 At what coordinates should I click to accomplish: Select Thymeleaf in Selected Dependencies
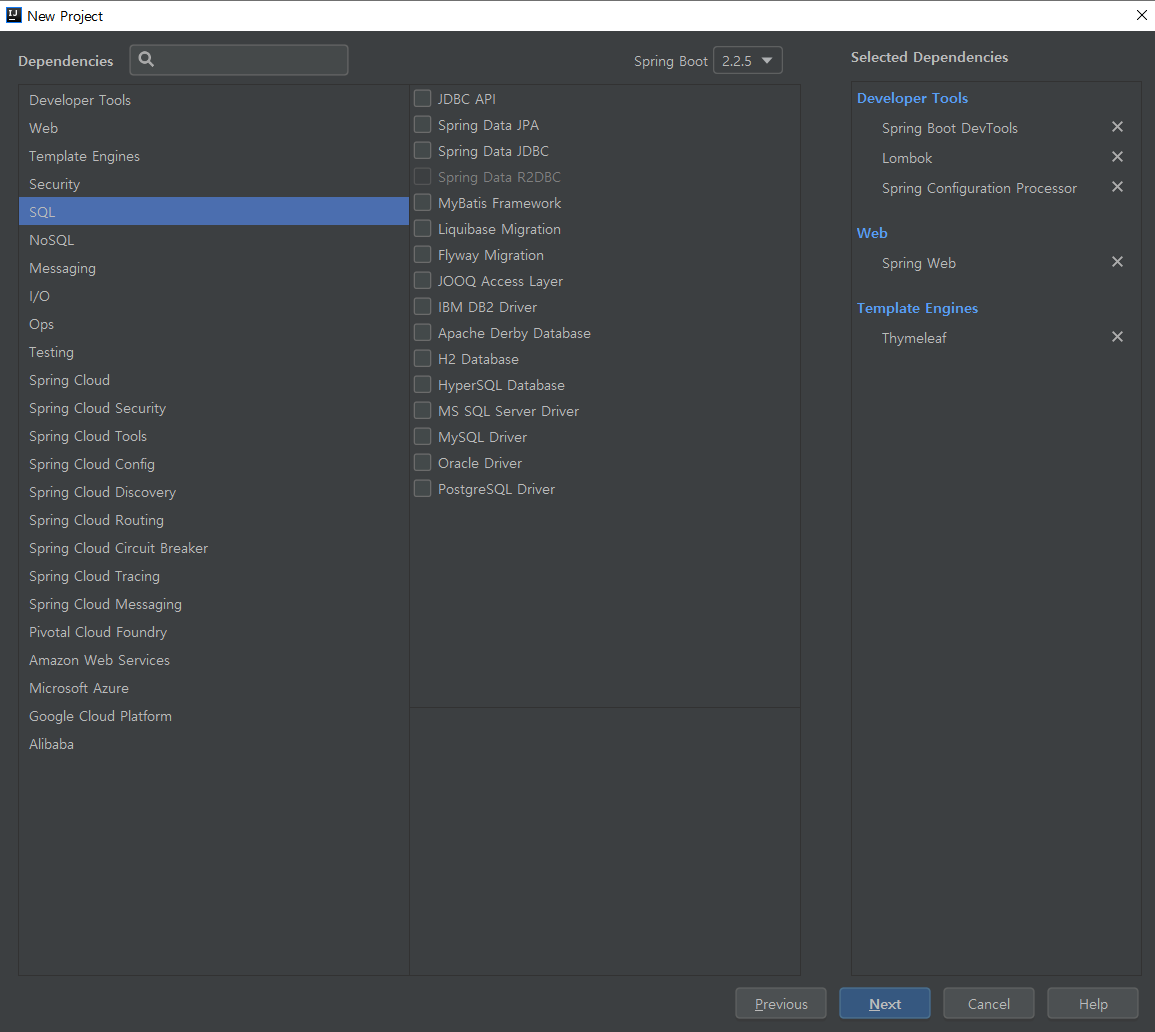click(913, 337)
